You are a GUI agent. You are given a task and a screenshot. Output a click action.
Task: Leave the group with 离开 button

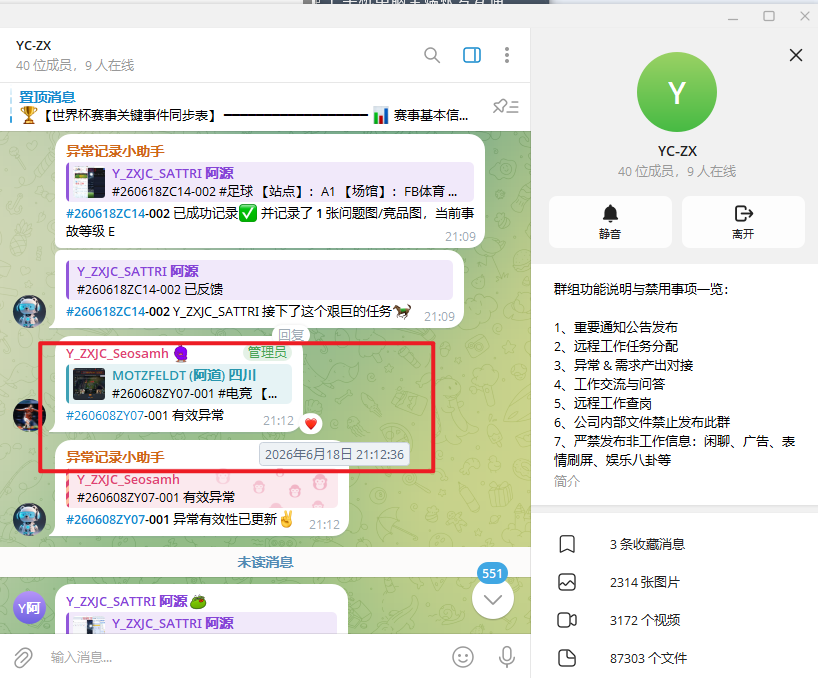(743, 222)
